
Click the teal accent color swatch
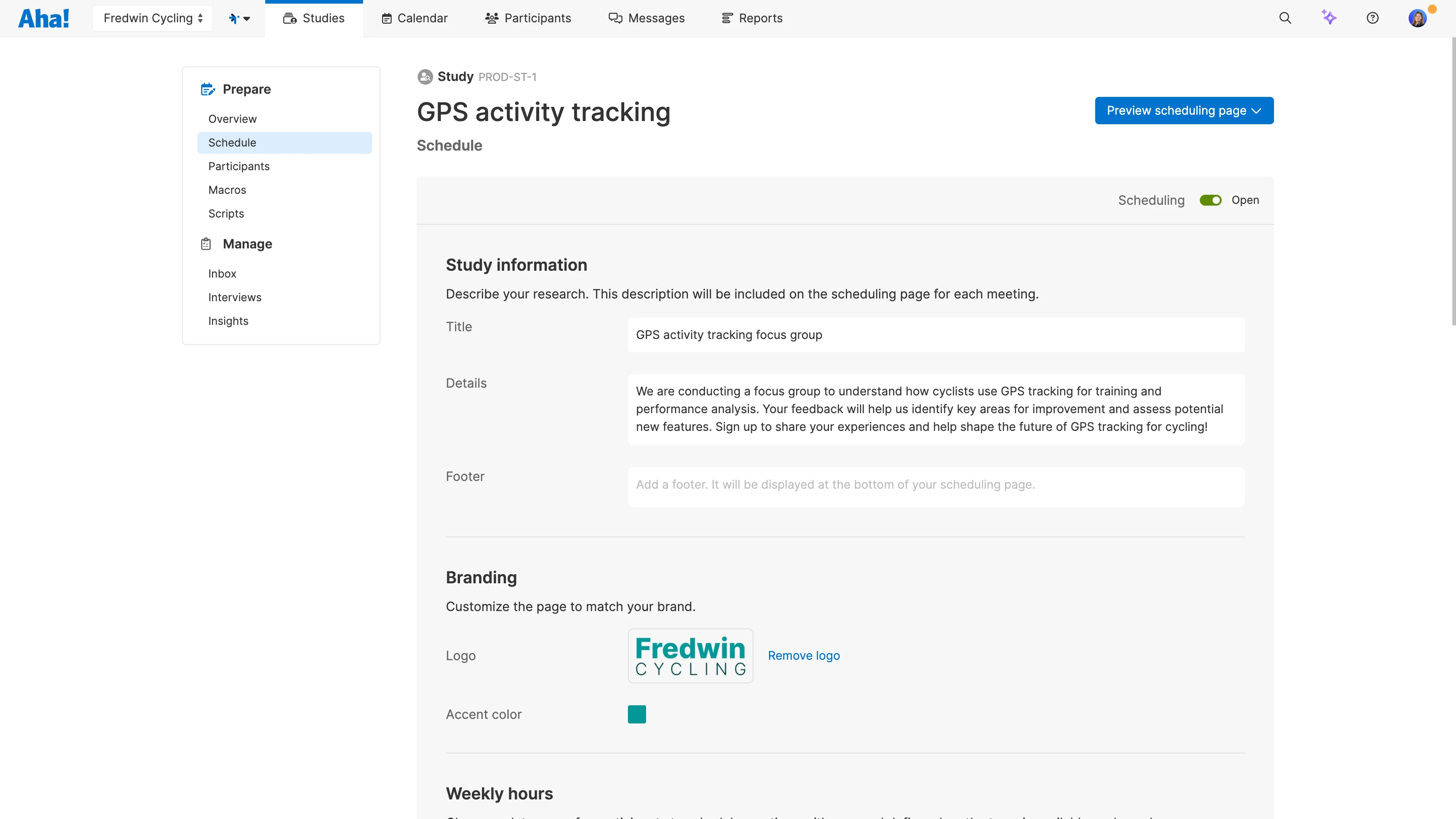637,714
